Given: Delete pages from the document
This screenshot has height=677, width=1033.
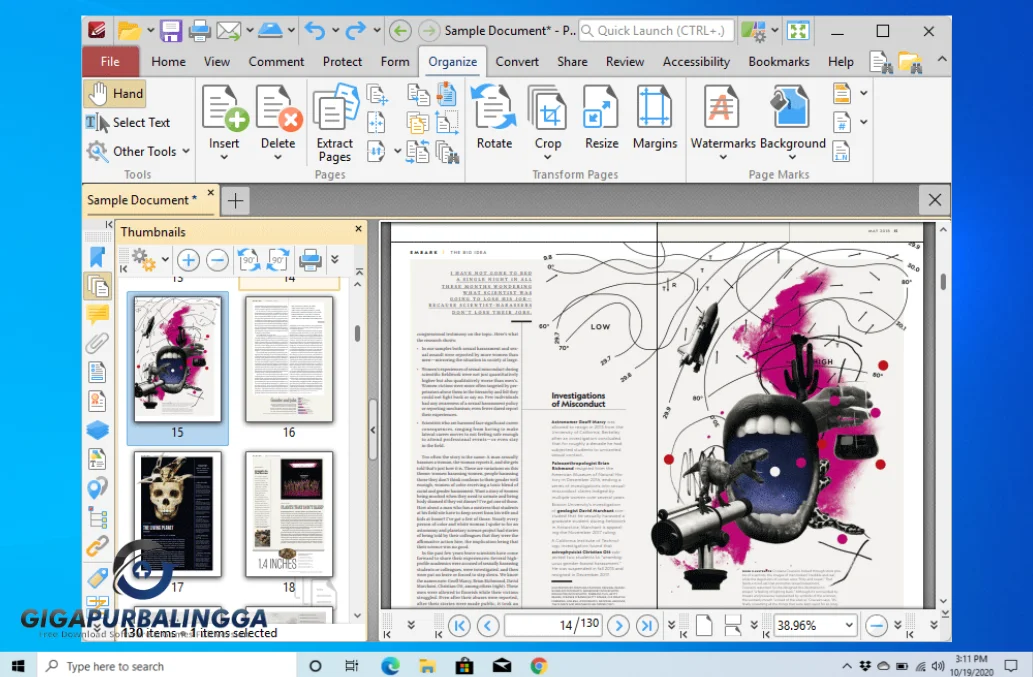Looking at the screenshot, I should click(278, 115).
